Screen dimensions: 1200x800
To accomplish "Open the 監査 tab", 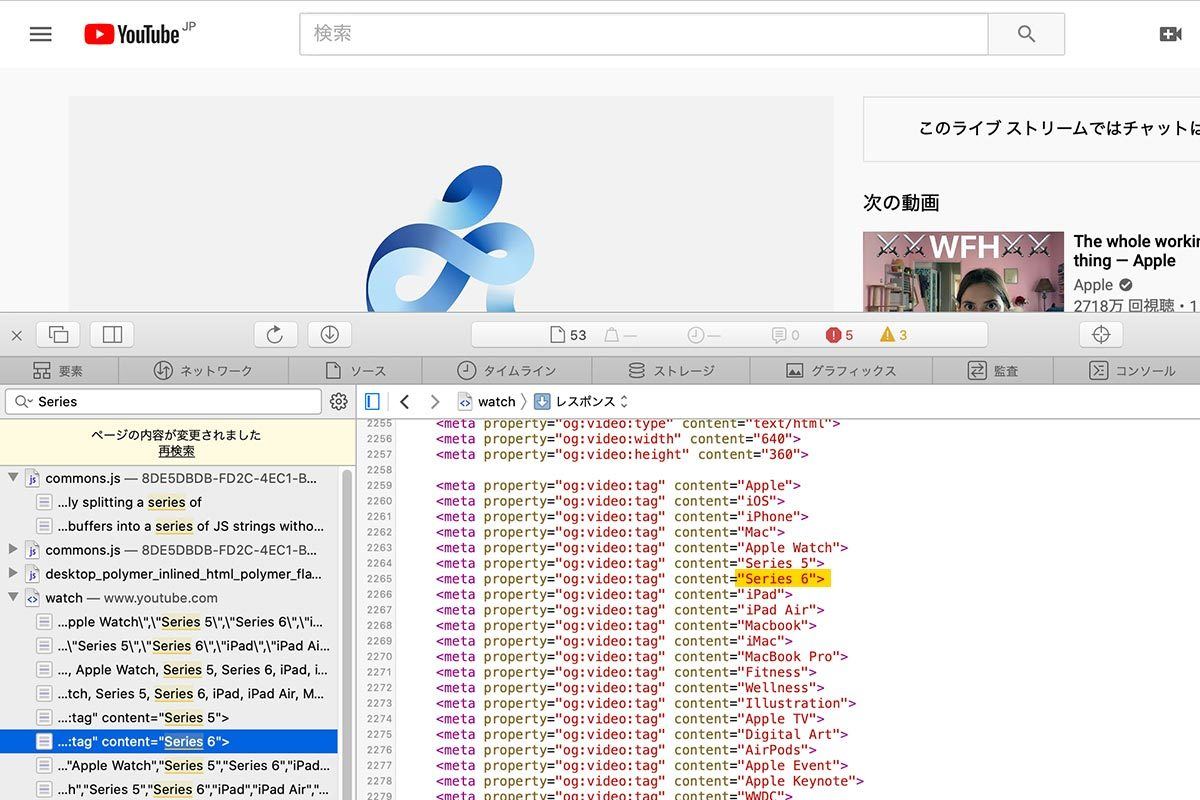I will click(993, 370).
